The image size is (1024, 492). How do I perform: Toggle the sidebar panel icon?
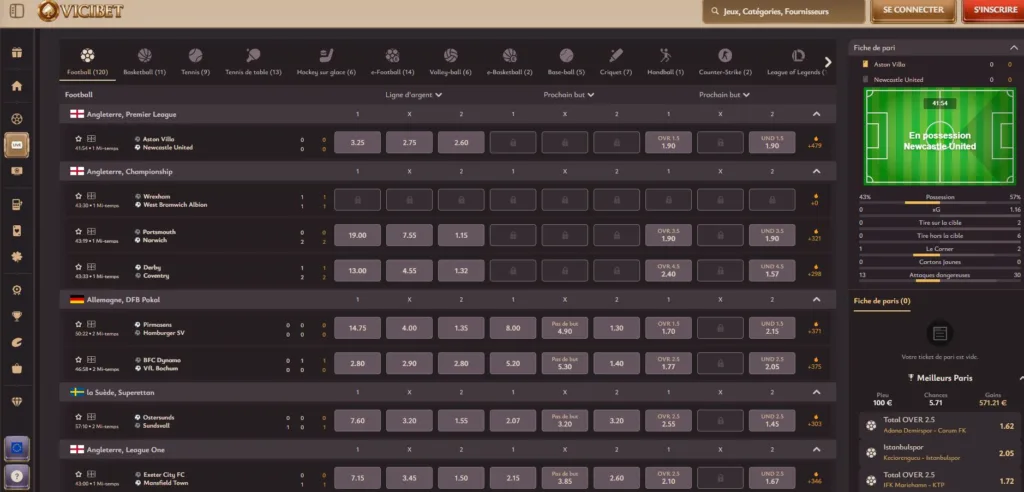(x=17, y=11)
